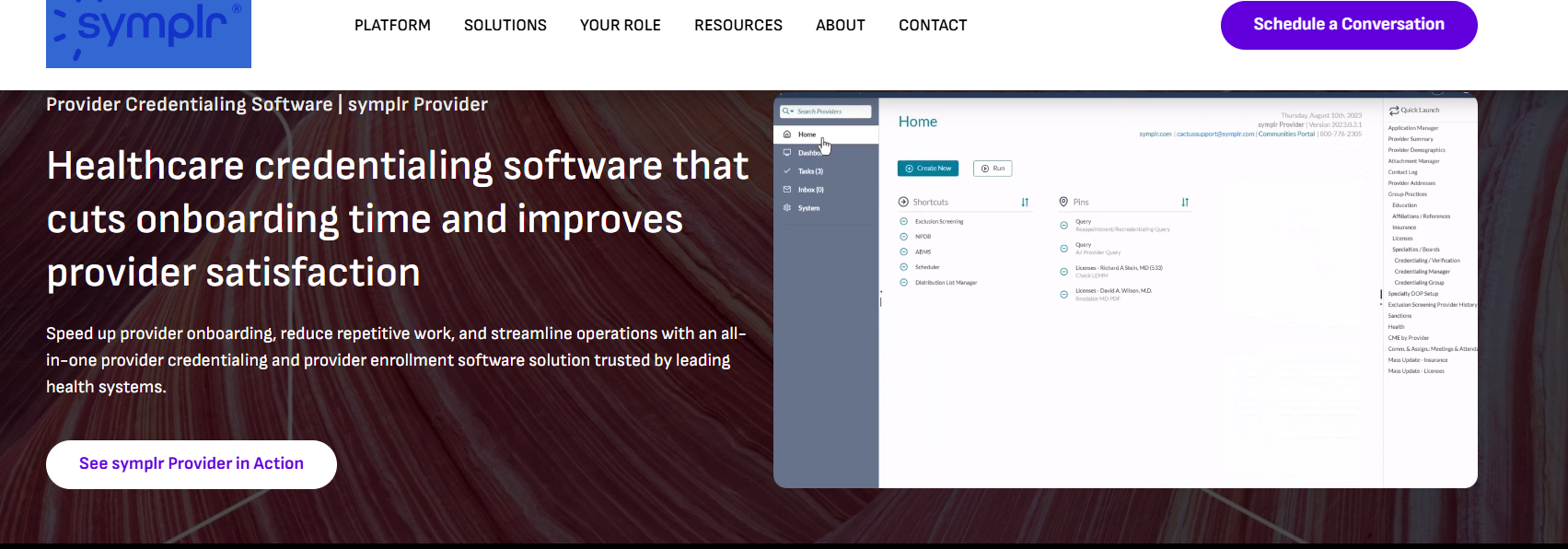Click the Pins sort arrows icon
The height and width of the screenshot is (549, 1568).
coord(1185,202)
